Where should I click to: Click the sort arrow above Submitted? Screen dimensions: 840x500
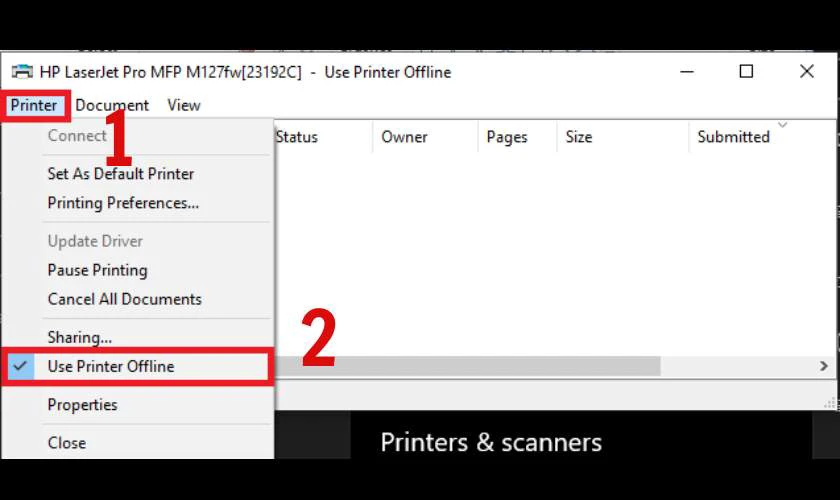click(783, 125)
